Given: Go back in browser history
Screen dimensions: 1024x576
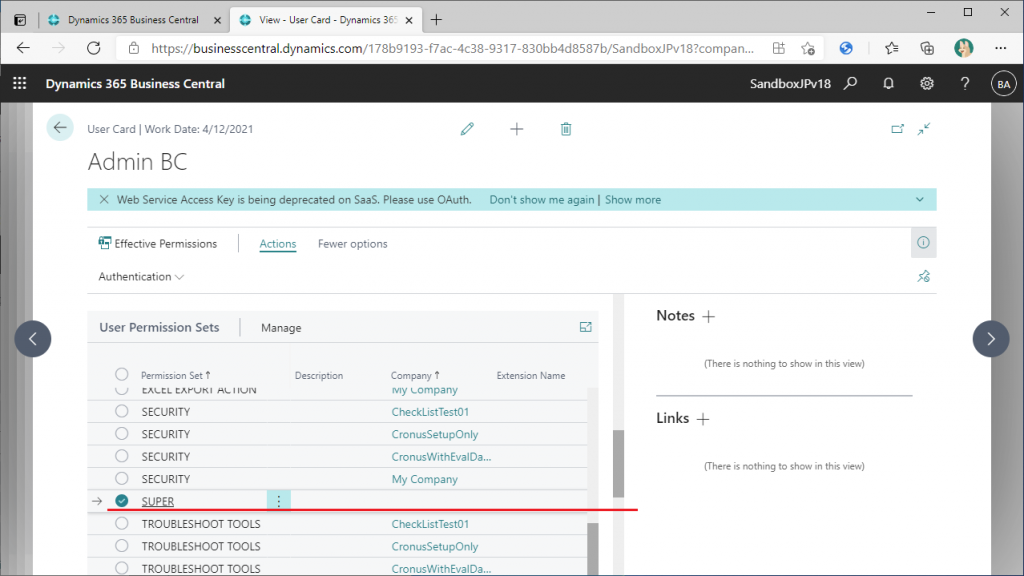Looking at the screenshot, I should pyautogui.click(x=24, y=48).
